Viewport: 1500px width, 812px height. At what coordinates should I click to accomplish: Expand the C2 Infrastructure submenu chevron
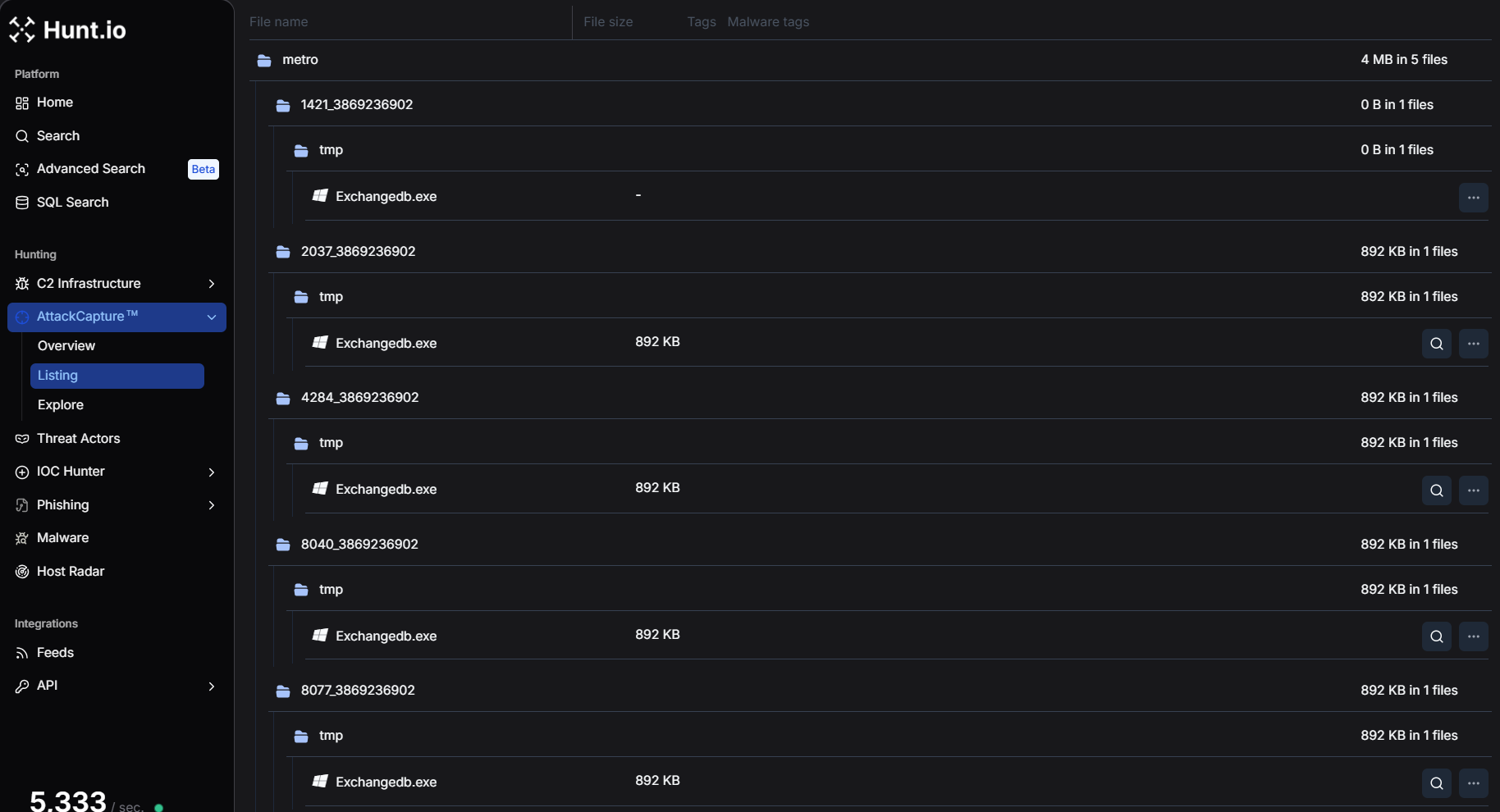point(212,284)
